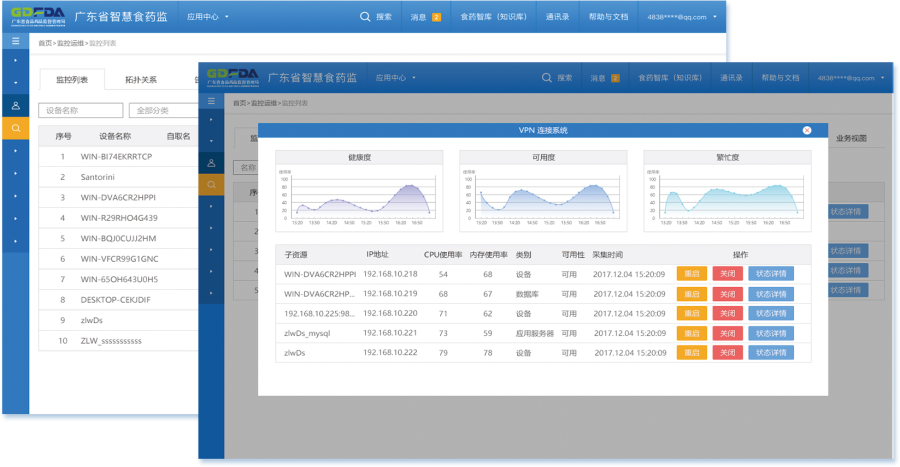Open the 全部分类 category dropdown
The height and width of the screenshot is (467, 900).
(x=164, y=110)
